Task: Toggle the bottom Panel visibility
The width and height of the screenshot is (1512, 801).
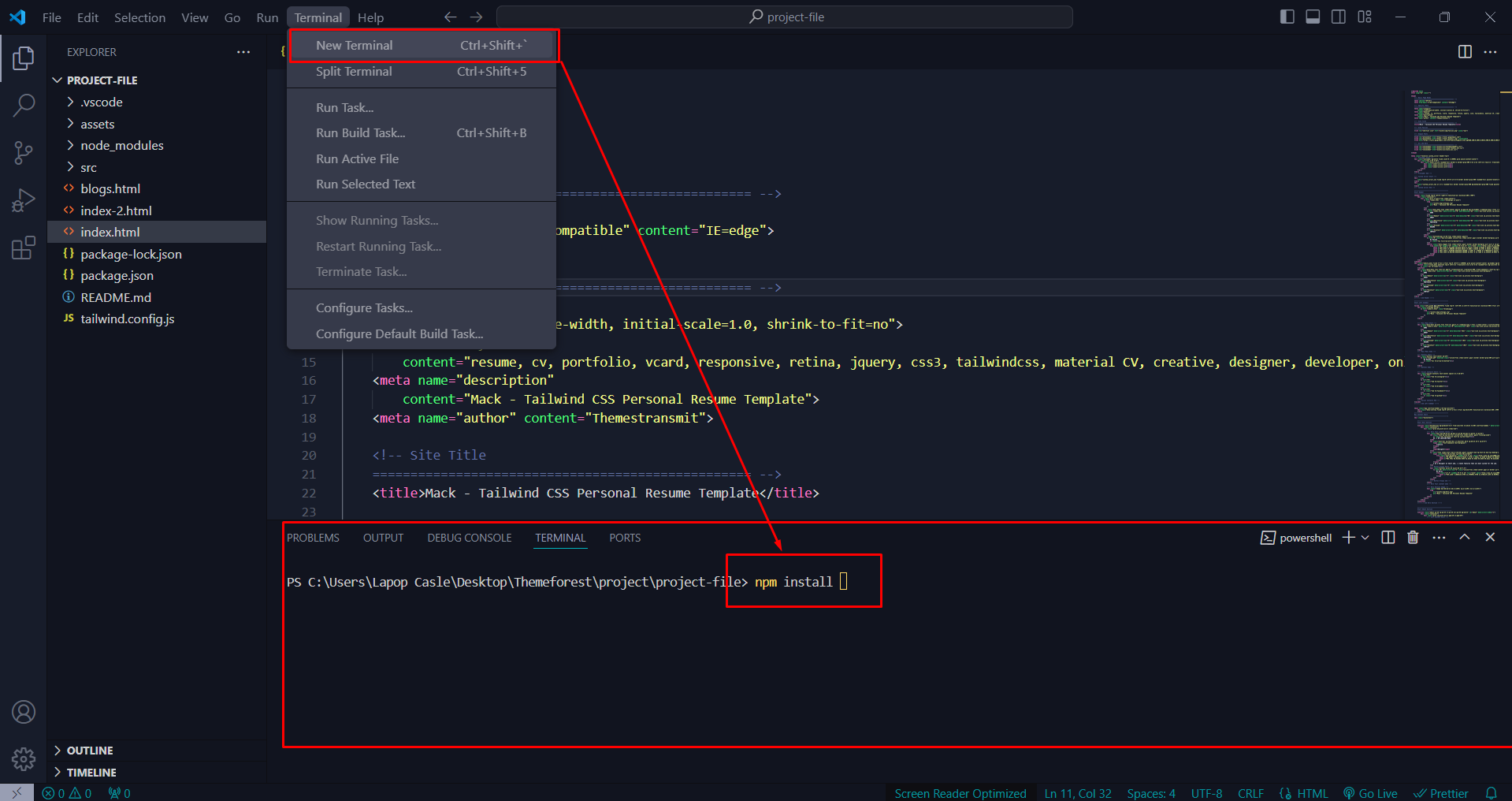Action: [1313, 17]
